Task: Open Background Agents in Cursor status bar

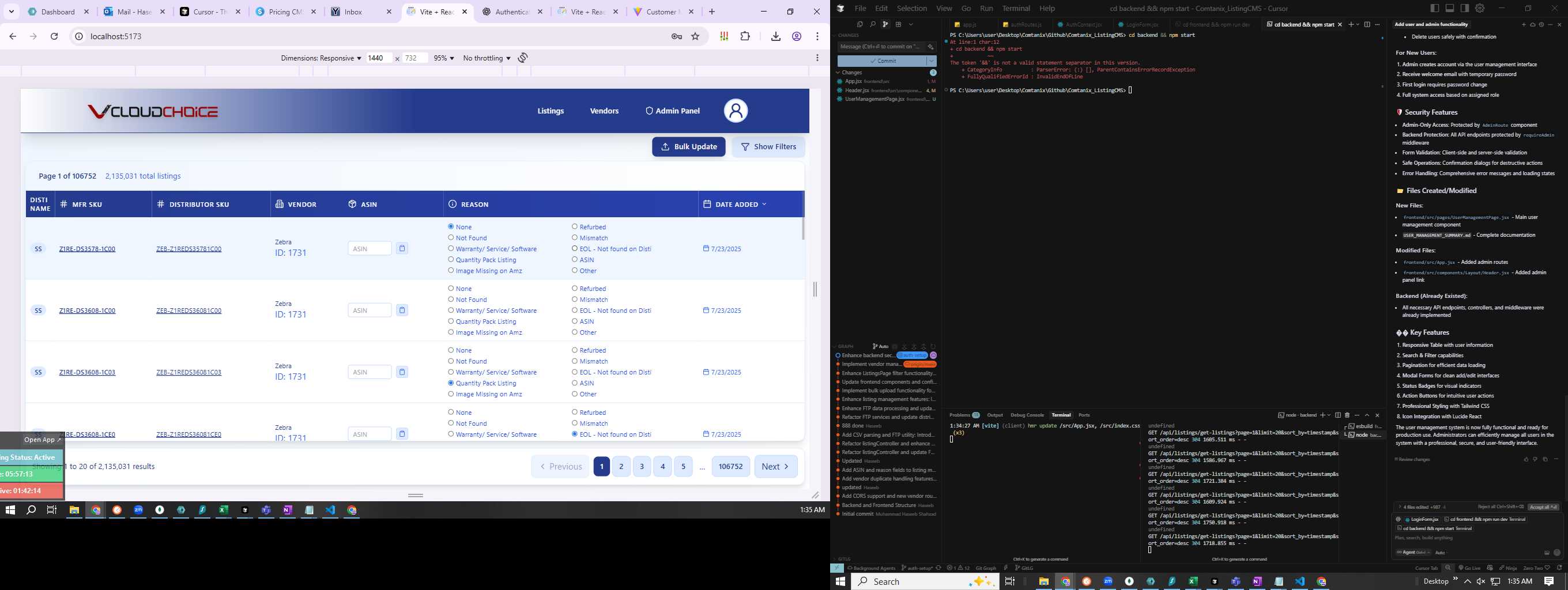Action: point(871,568)
